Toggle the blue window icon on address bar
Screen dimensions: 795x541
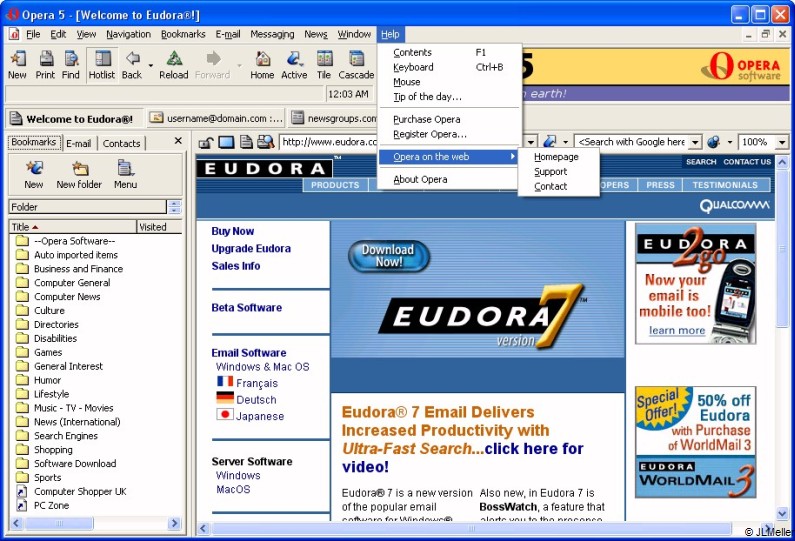(226, 142)
